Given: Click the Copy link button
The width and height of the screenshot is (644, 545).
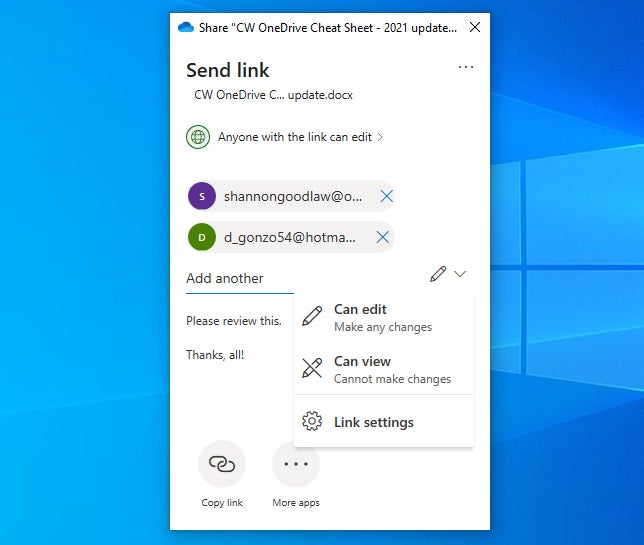Looking at the screenshot, I should pyautogui.click(x=222, y=474).
